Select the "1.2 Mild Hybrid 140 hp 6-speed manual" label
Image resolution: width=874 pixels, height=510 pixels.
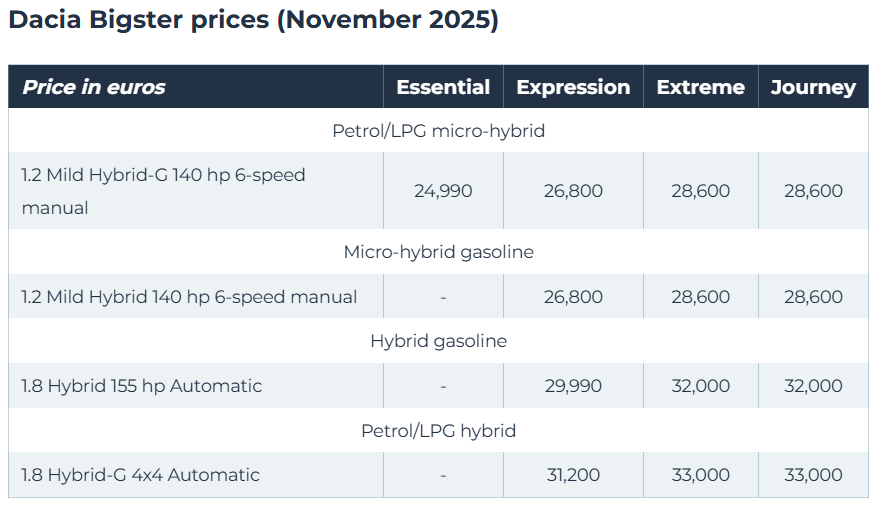click(x=189, y=297)
